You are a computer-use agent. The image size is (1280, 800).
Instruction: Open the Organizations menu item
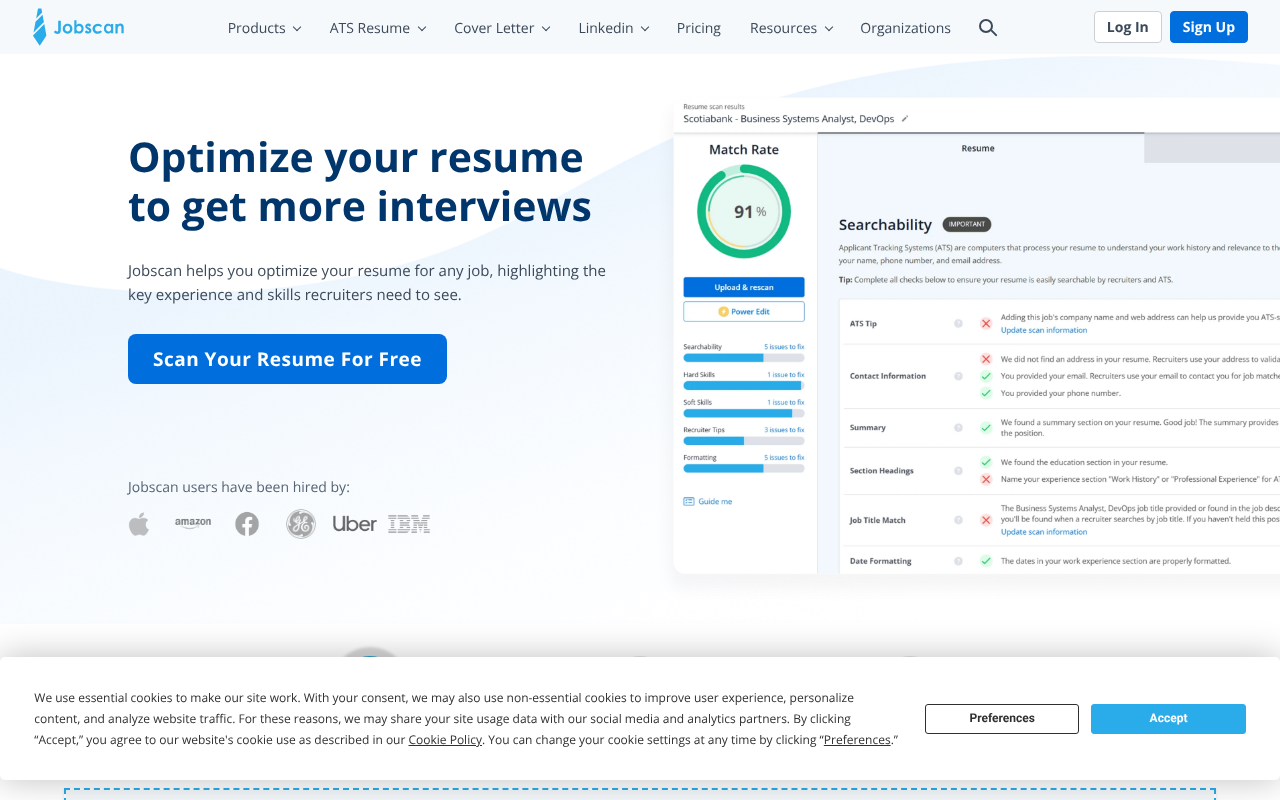pyautogui.click(x=905, y=28)
